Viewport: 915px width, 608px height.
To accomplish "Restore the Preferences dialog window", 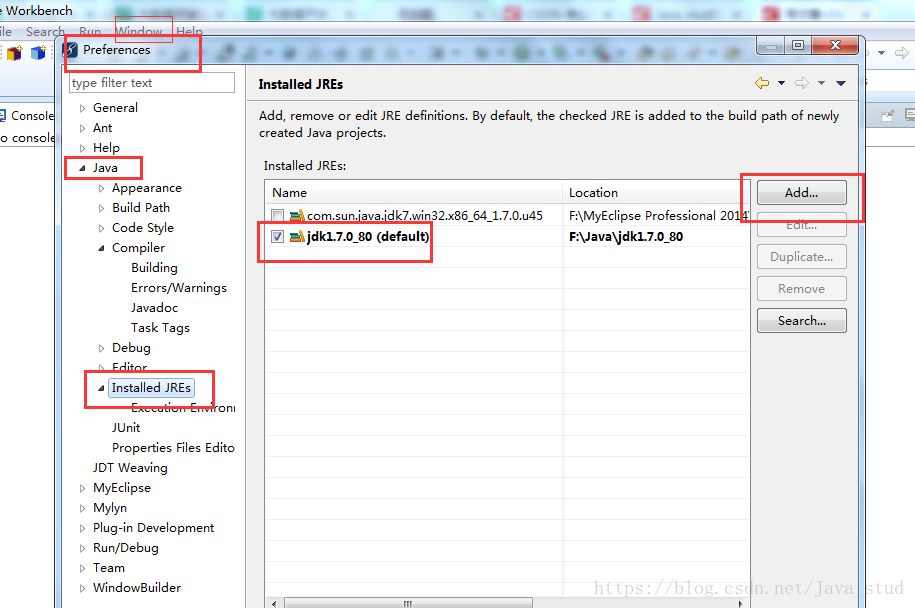I will point(798,46).
